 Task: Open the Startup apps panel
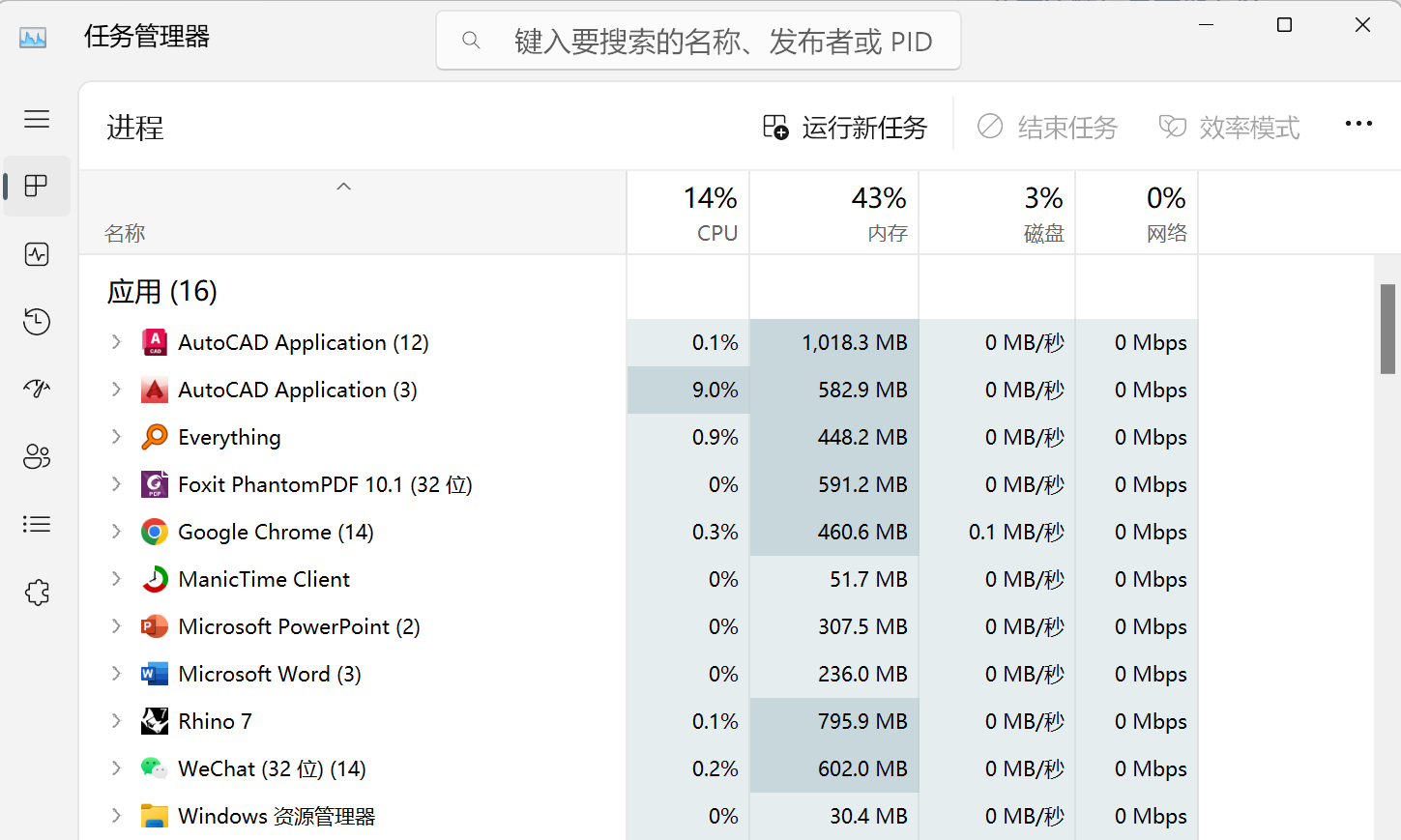37,389
